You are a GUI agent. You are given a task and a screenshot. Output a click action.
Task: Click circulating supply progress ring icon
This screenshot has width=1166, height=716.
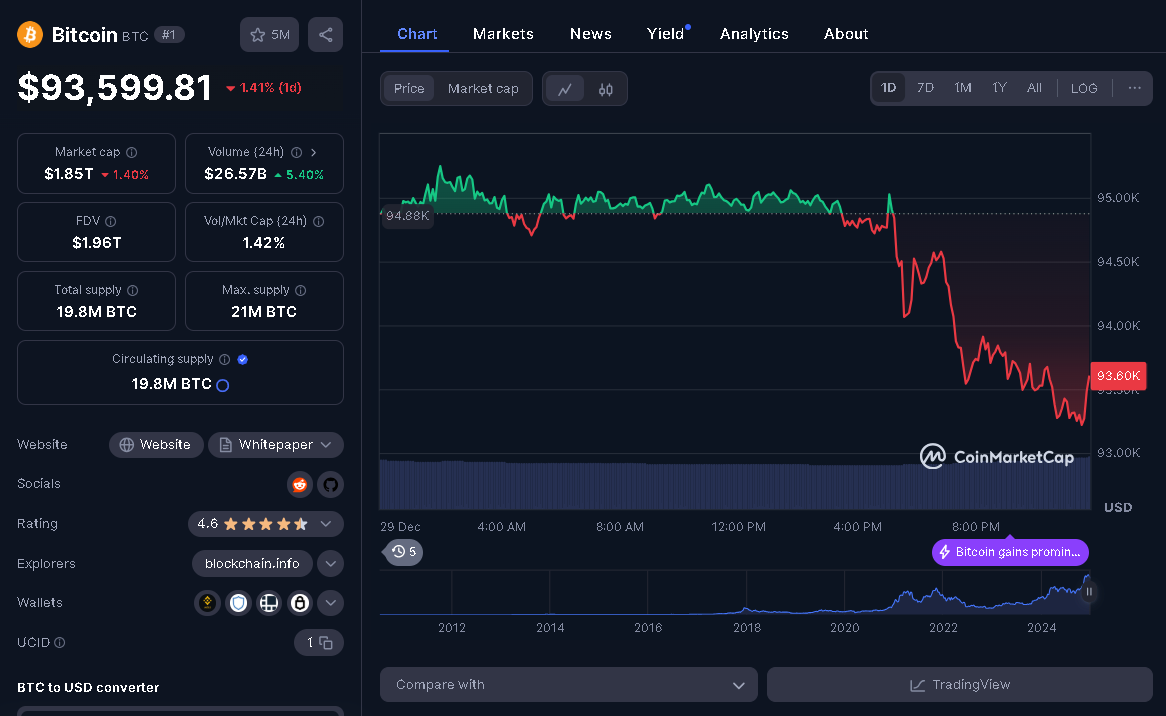(222, 385)
